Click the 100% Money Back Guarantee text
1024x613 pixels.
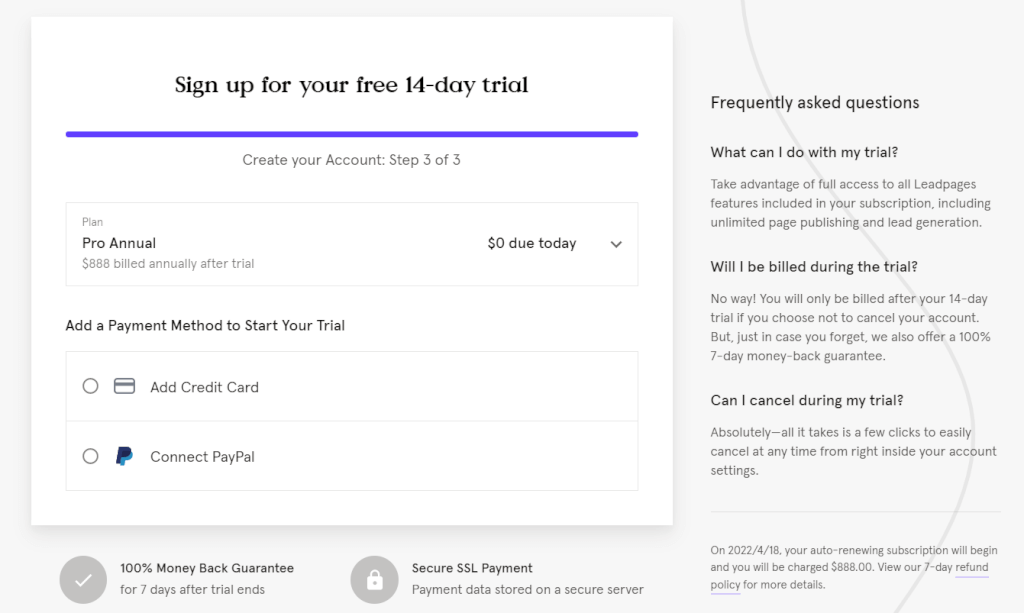207,568
